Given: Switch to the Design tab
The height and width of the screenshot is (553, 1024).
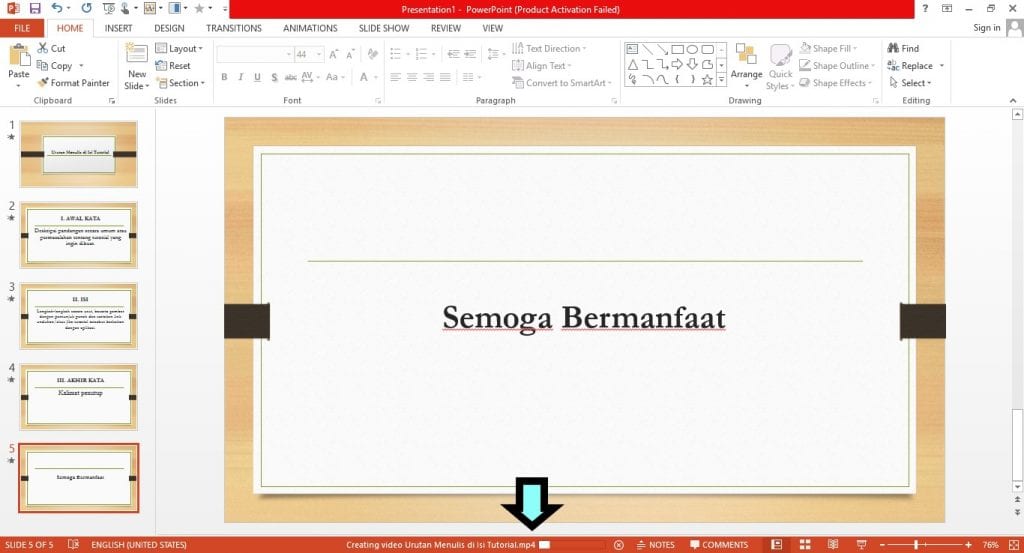Looking at the screenshot, I should (x=169, y=28).
